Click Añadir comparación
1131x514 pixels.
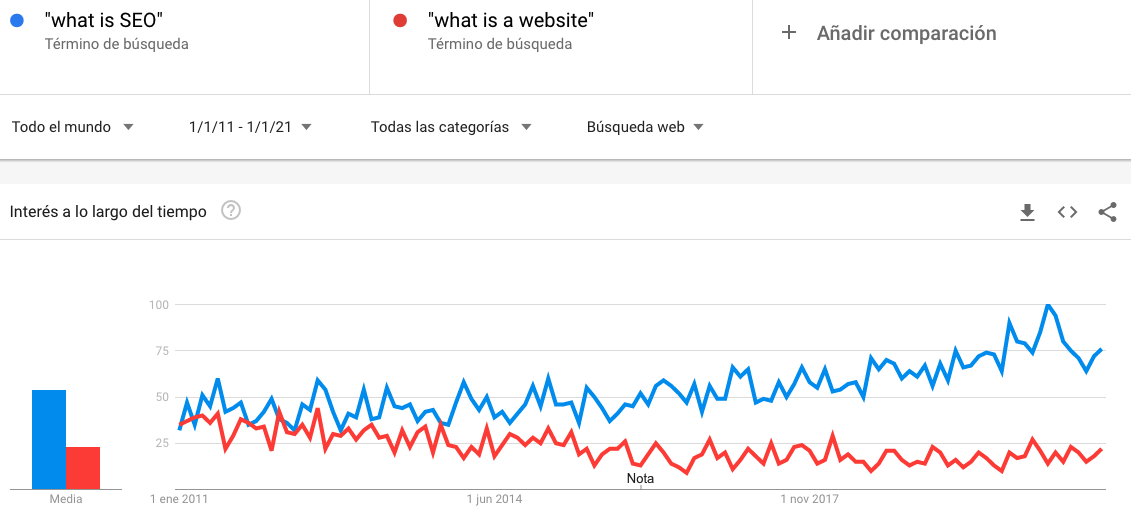[906, 33]
